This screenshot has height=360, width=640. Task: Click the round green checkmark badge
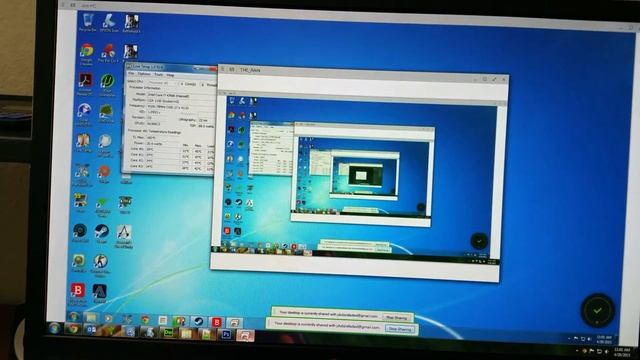click(x=597, y=311)
